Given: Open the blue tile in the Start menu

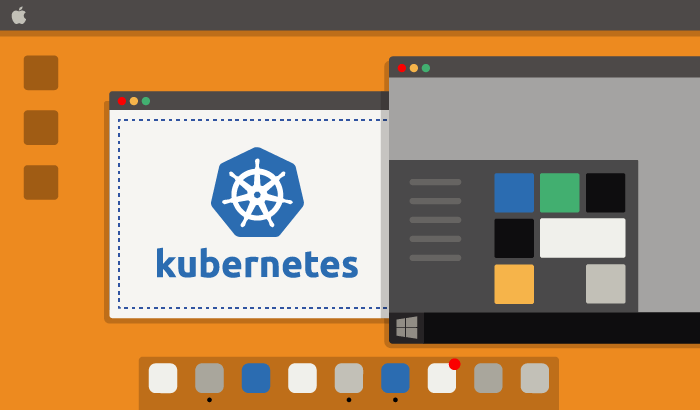Looking at the screenshot, I should (x=514, y=193).
